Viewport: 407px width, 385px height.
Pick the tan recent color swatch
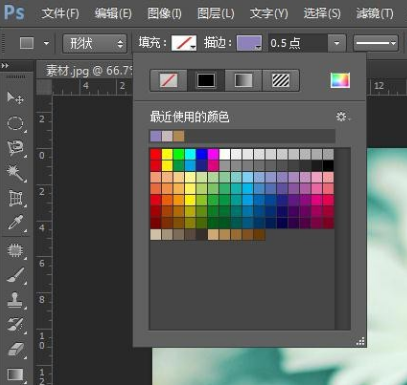pos(178,136)
